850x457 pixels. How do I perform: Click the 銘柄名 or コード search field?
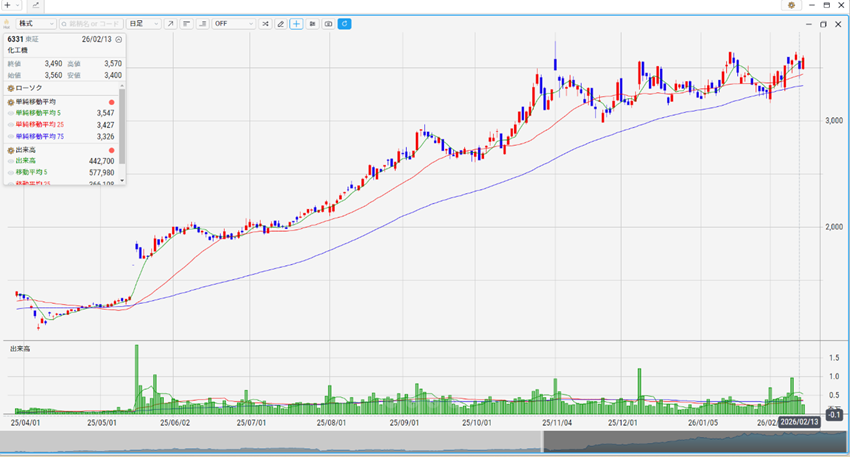(90, 23)
